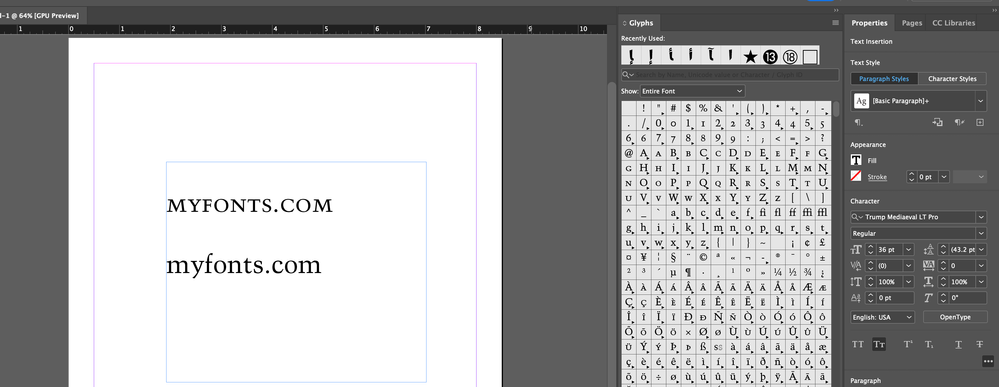Select the ffl ligature glyph

click(x=823, y=212)
